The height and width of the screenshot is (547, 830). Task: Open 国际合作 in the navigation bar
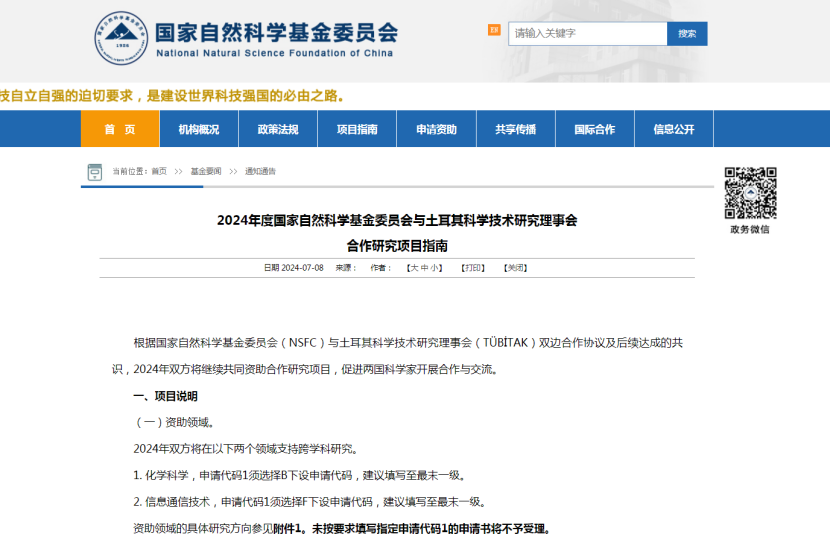594,129
